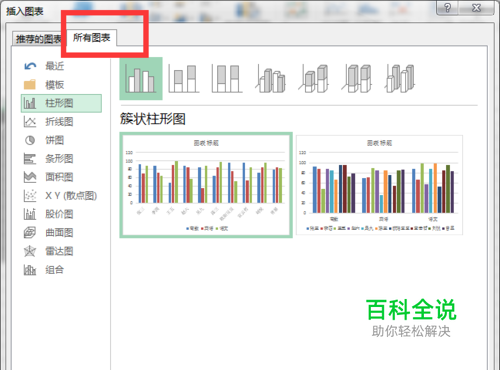Open the 所有图表 tab

pos(92,38)
